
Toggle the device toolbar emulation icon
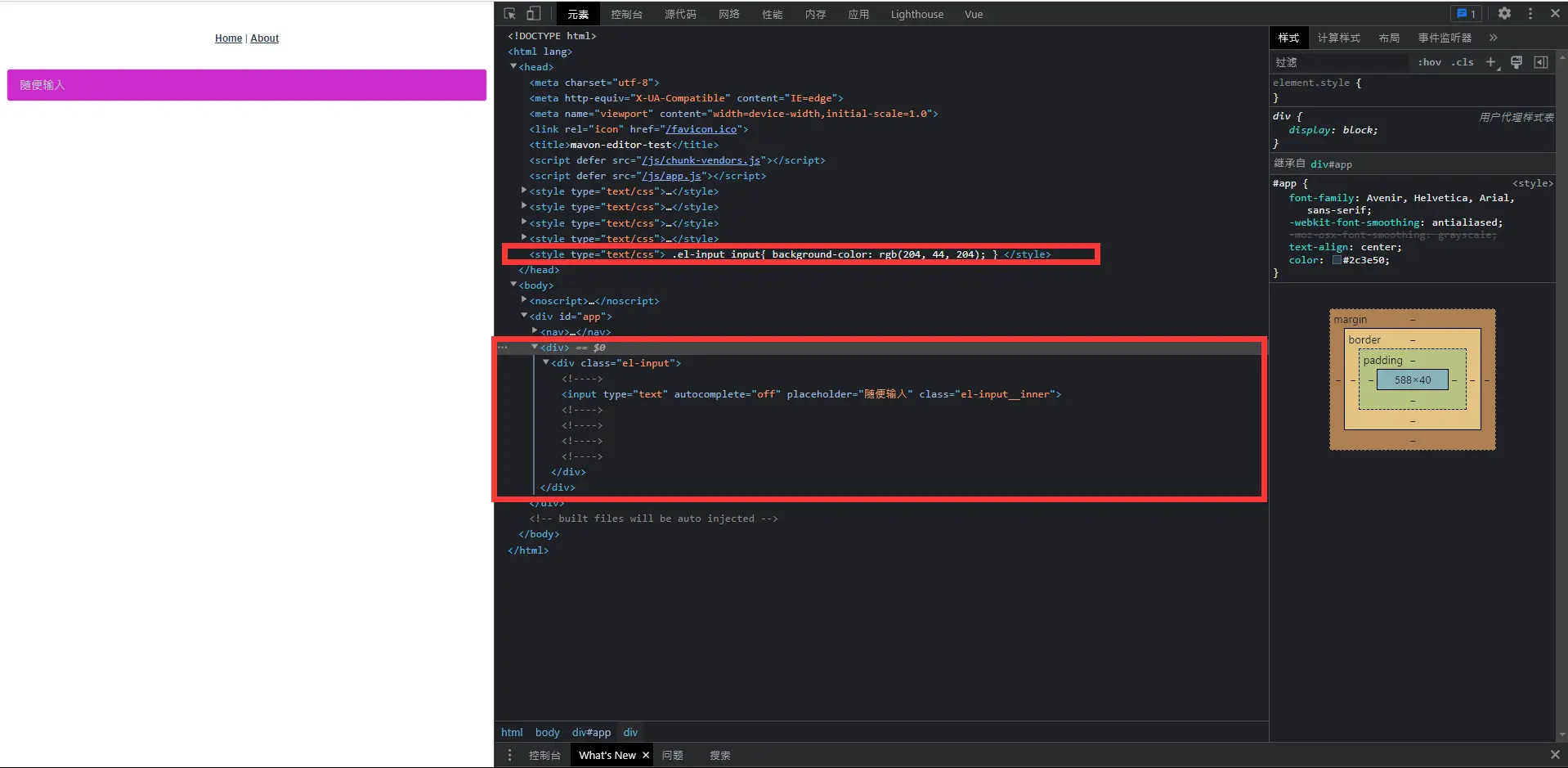coord(533,14)
